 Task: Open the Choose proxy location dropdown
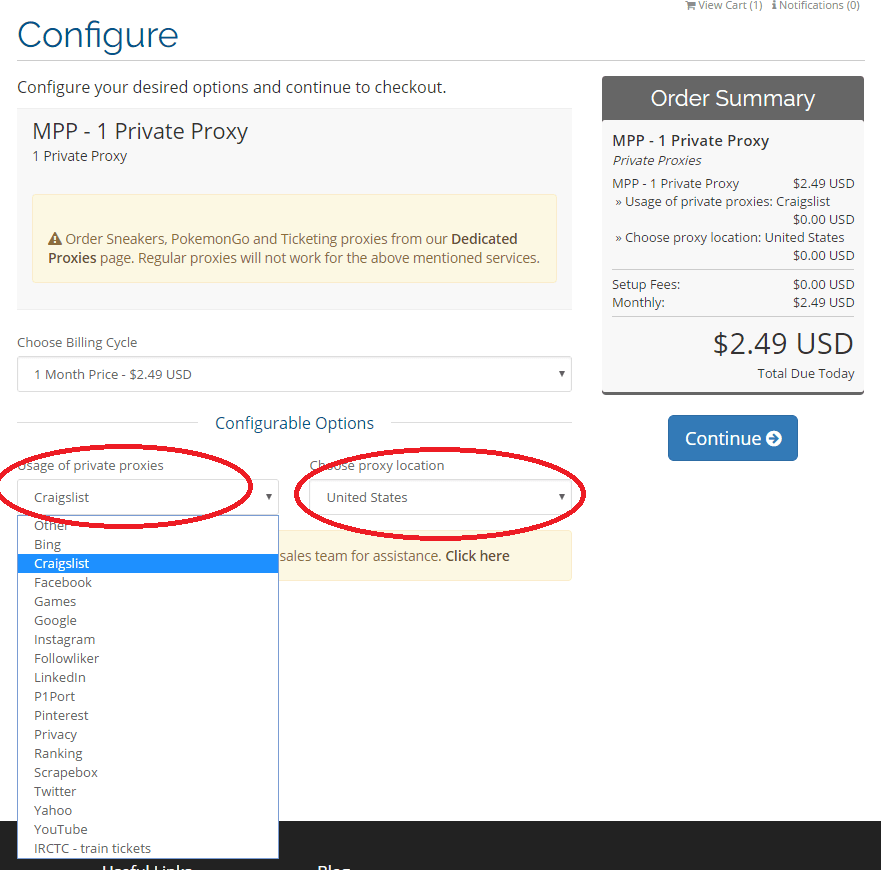pos(440,497)
